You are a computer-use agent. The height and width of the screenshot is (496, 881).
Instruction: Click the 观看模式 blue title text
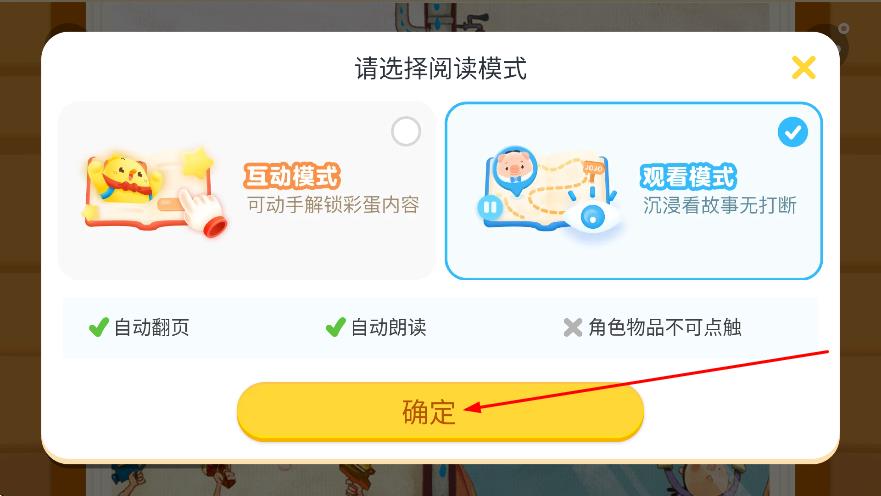coord(688,176)
